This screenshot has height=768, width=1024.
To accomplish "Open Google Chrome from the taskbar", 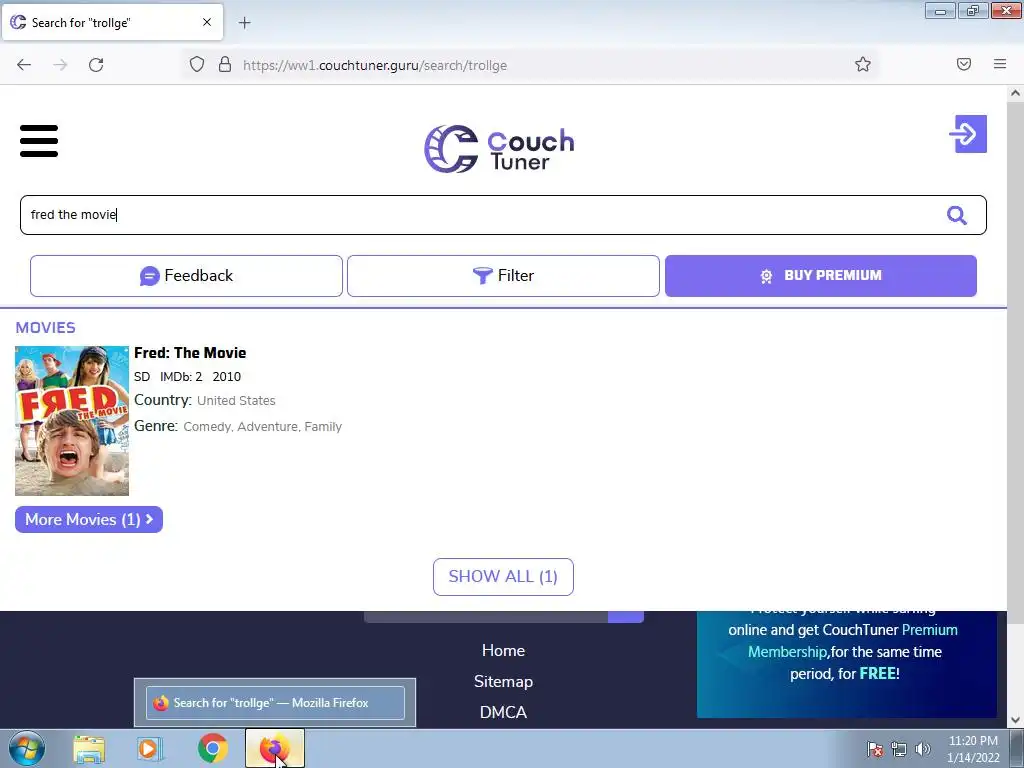I will (x=213, y=748).
